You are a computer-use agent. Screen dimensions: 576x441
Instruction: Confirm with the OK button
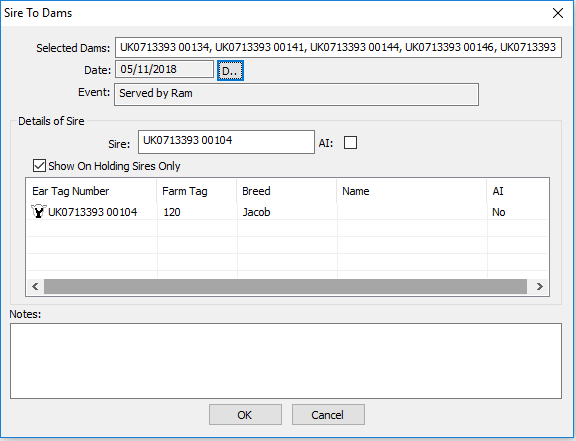coord(245,415)
